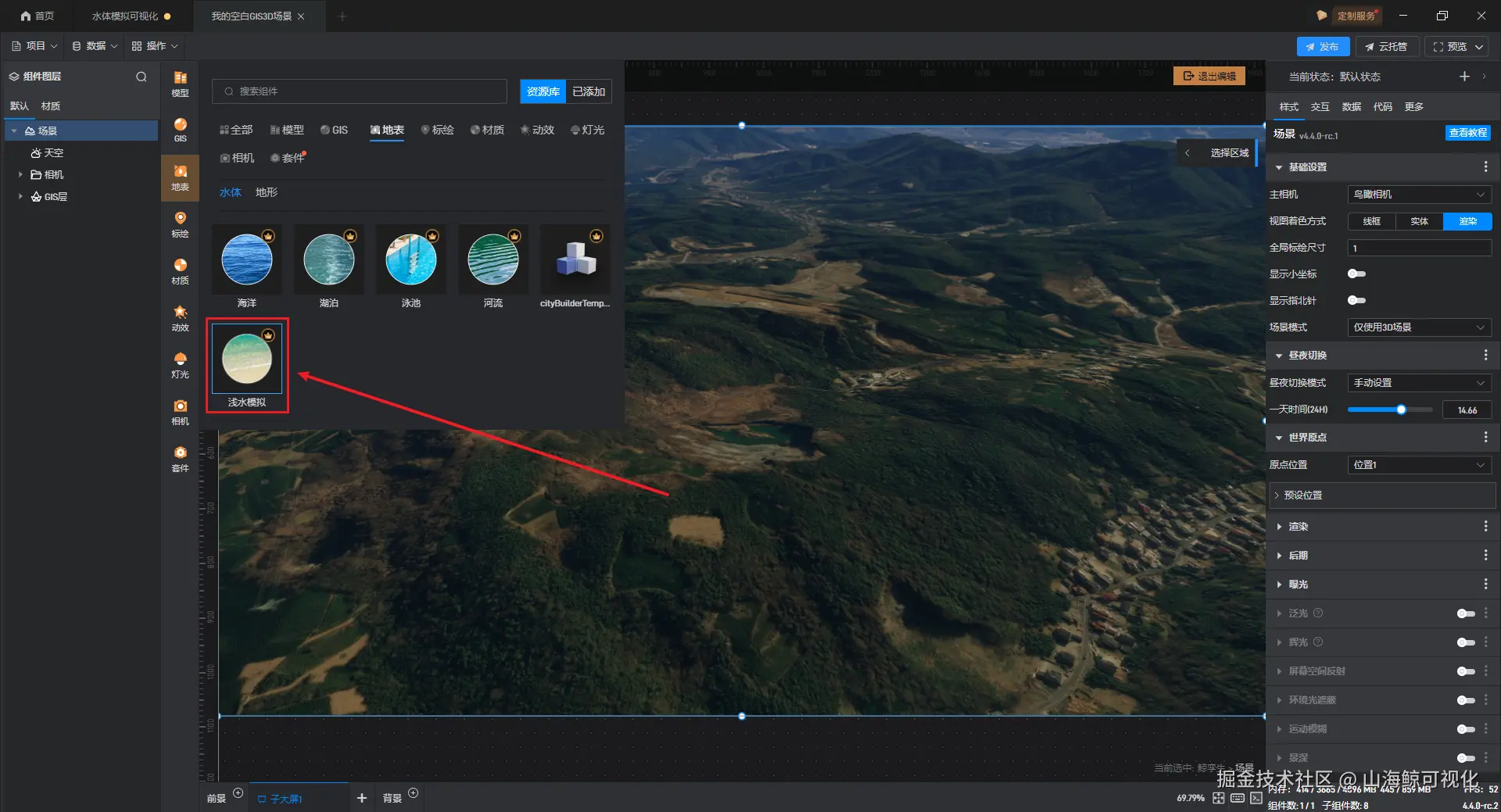Click the 查看教程 button
The width and height of the screenshot is (1501, 812).
[1467, 133]
